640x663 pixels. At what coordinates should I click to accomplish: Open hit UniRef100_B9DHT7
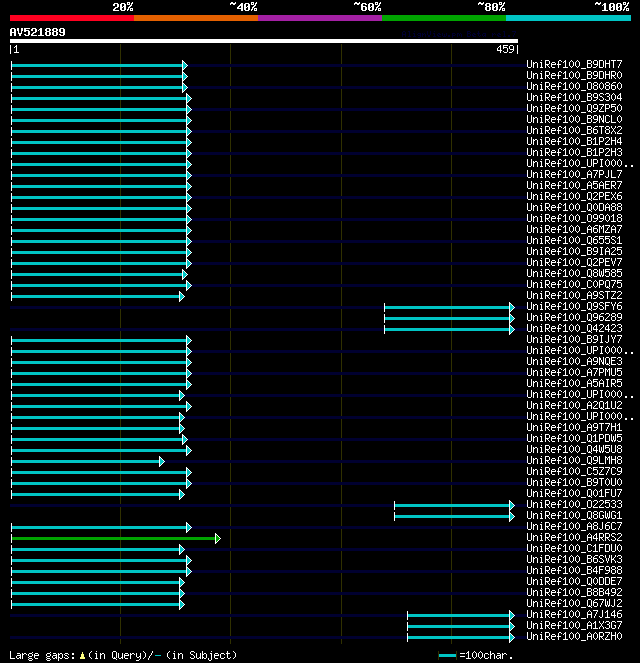574,64
